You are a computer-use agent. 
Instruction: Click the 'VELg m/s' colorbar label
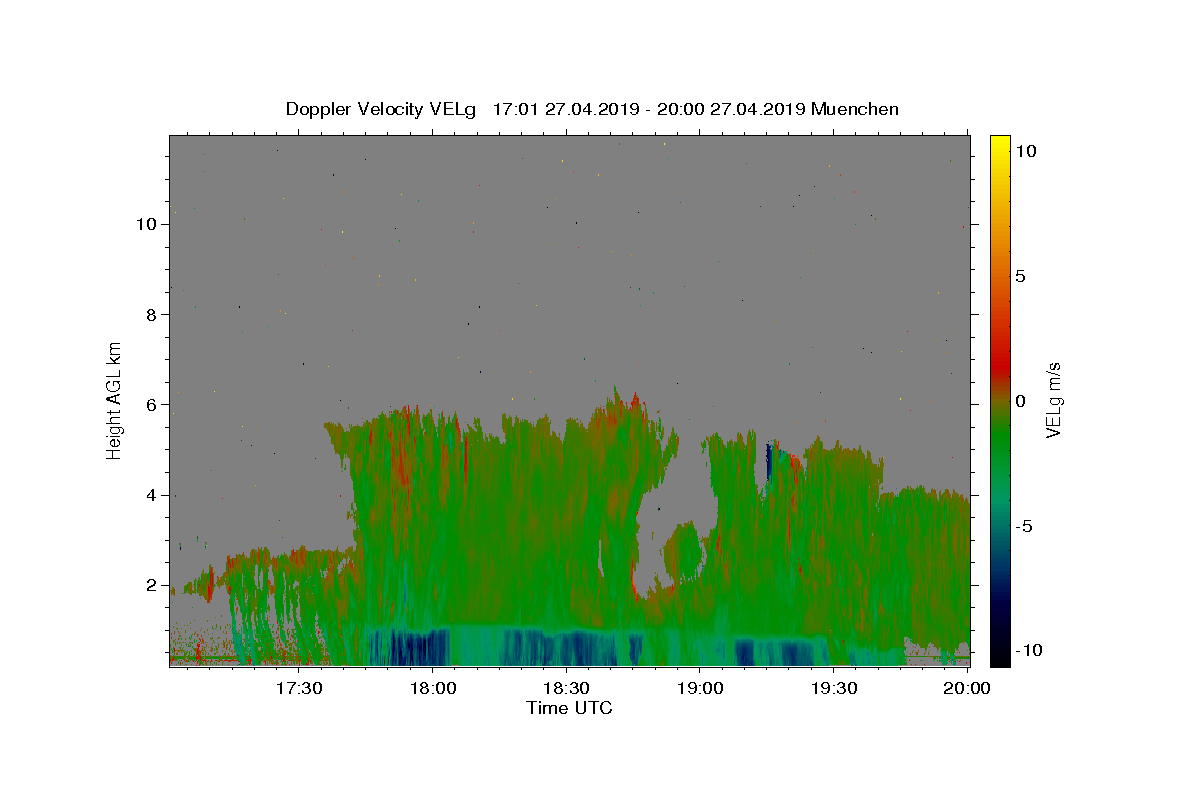pos(1053,400)
